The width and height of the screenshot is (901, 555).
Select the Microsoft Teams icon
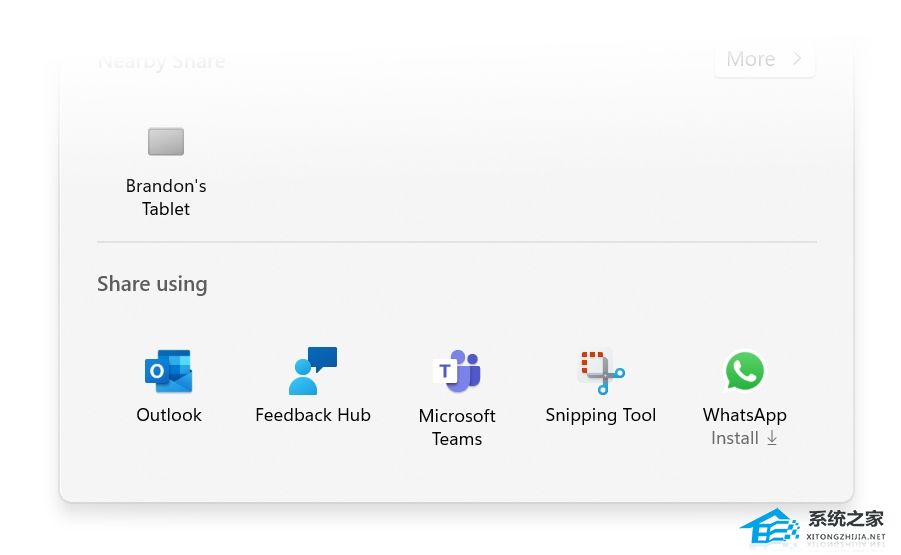click(457, 371)
